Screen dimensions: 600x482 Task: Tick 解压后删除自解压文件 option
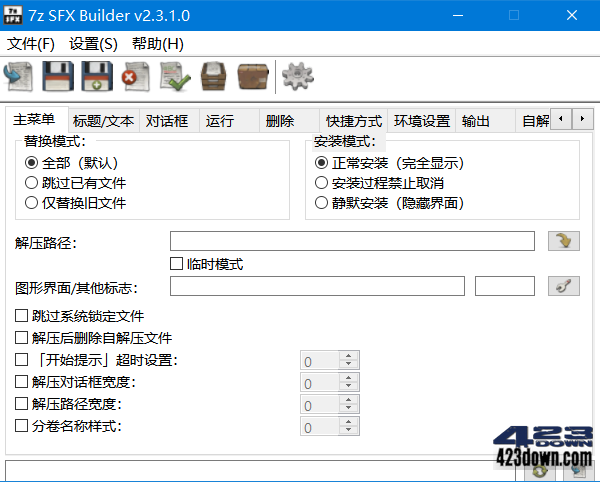(22, 338)
